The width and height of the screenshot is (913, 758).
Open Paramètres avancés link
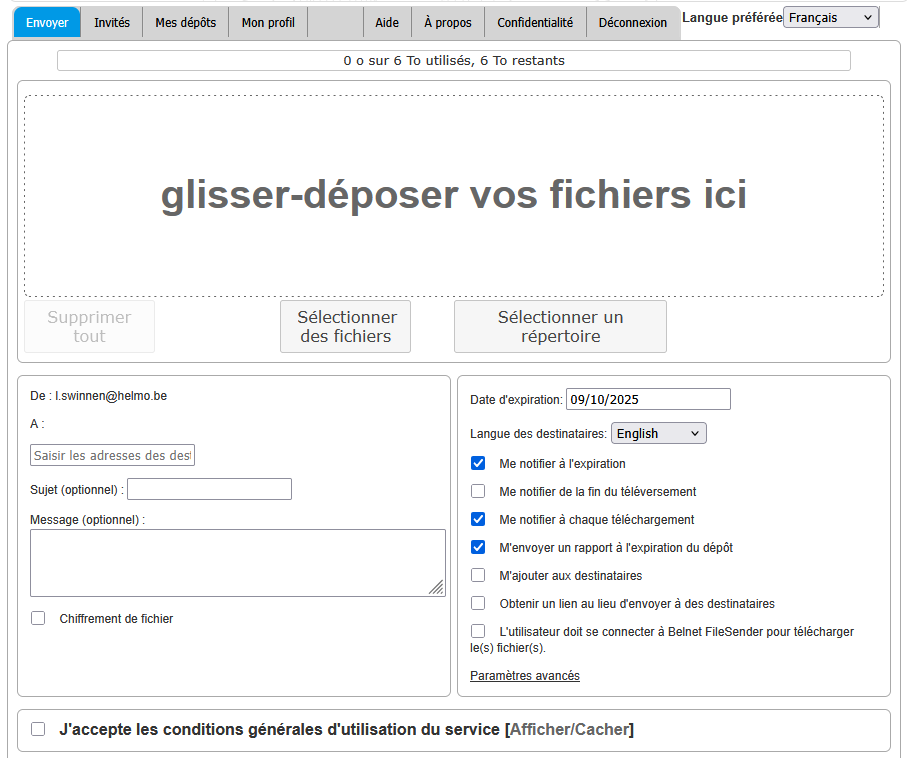525,676
